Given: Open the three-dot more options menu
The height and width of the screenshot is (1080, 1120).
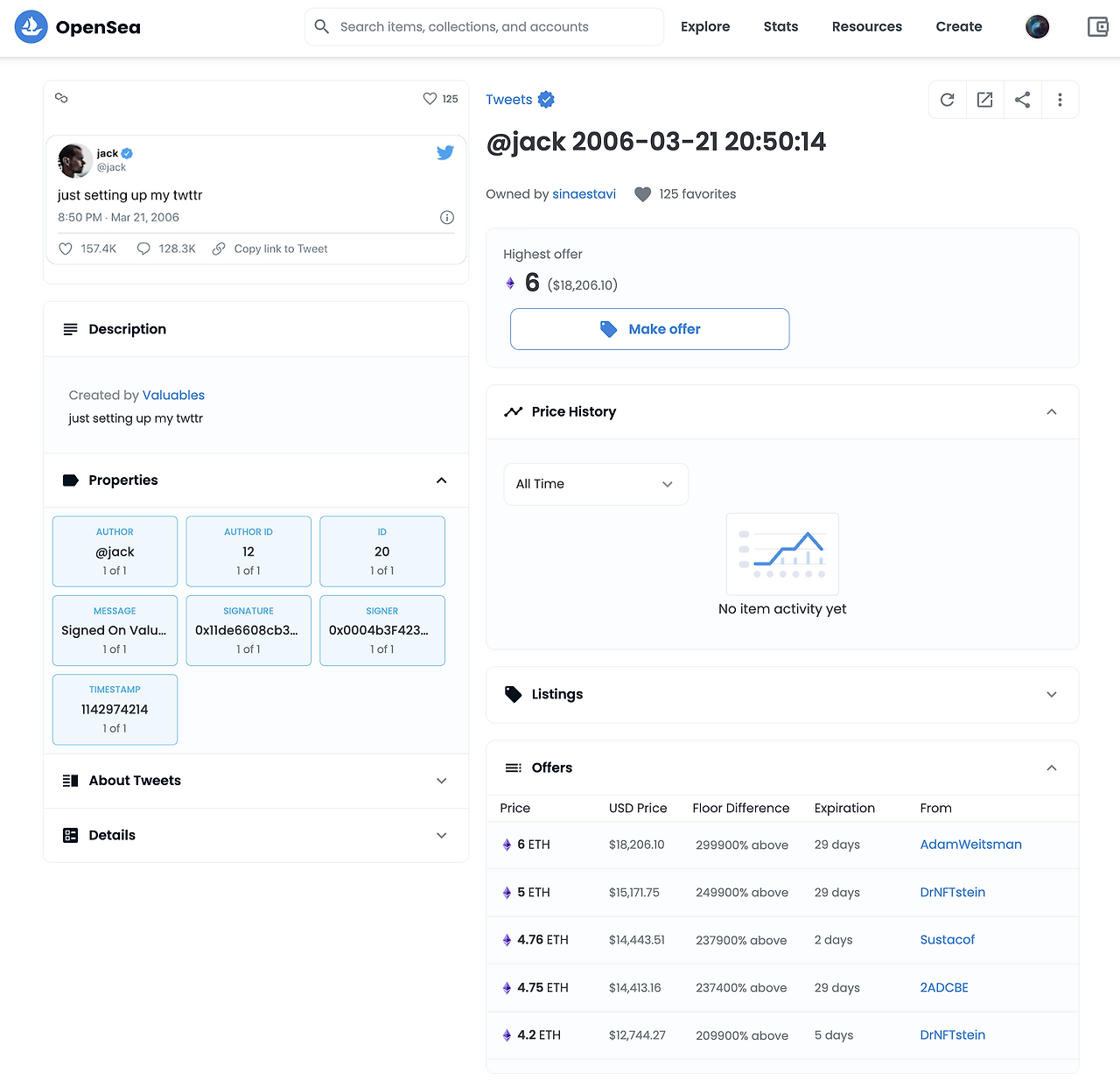Looking at the screenshot, I should pyautogui.click(x=1060, y=100).
